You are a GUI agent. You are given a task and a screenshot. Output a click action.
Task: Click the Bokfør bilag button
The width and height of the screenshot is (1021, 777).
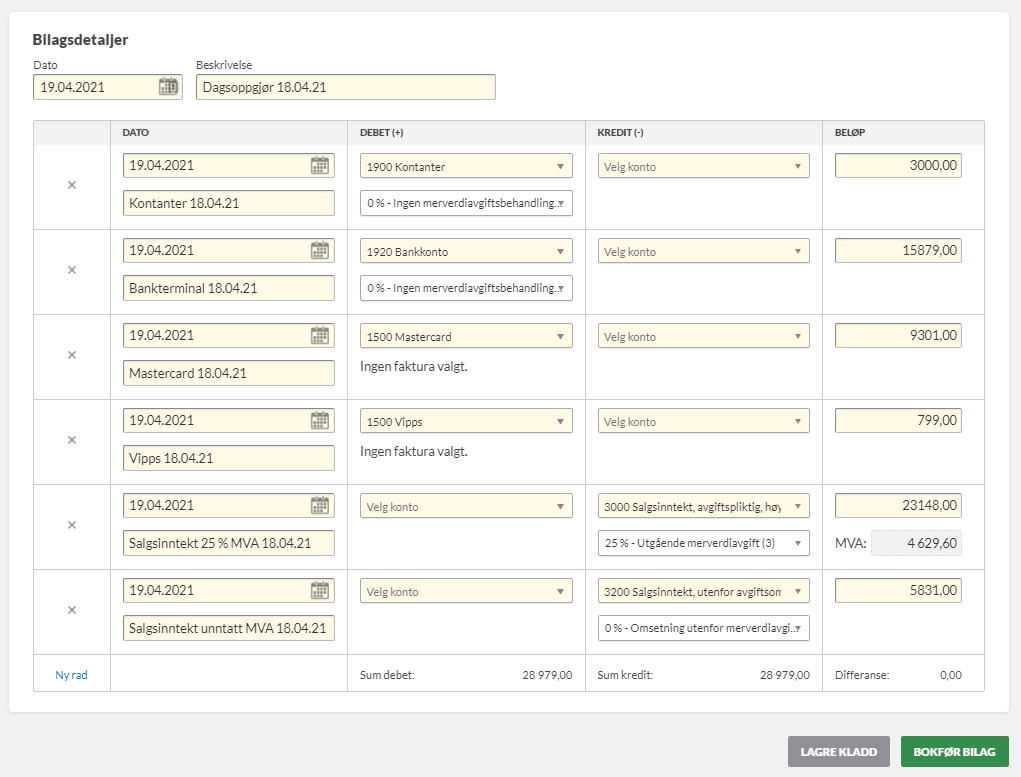coord(954,752)
